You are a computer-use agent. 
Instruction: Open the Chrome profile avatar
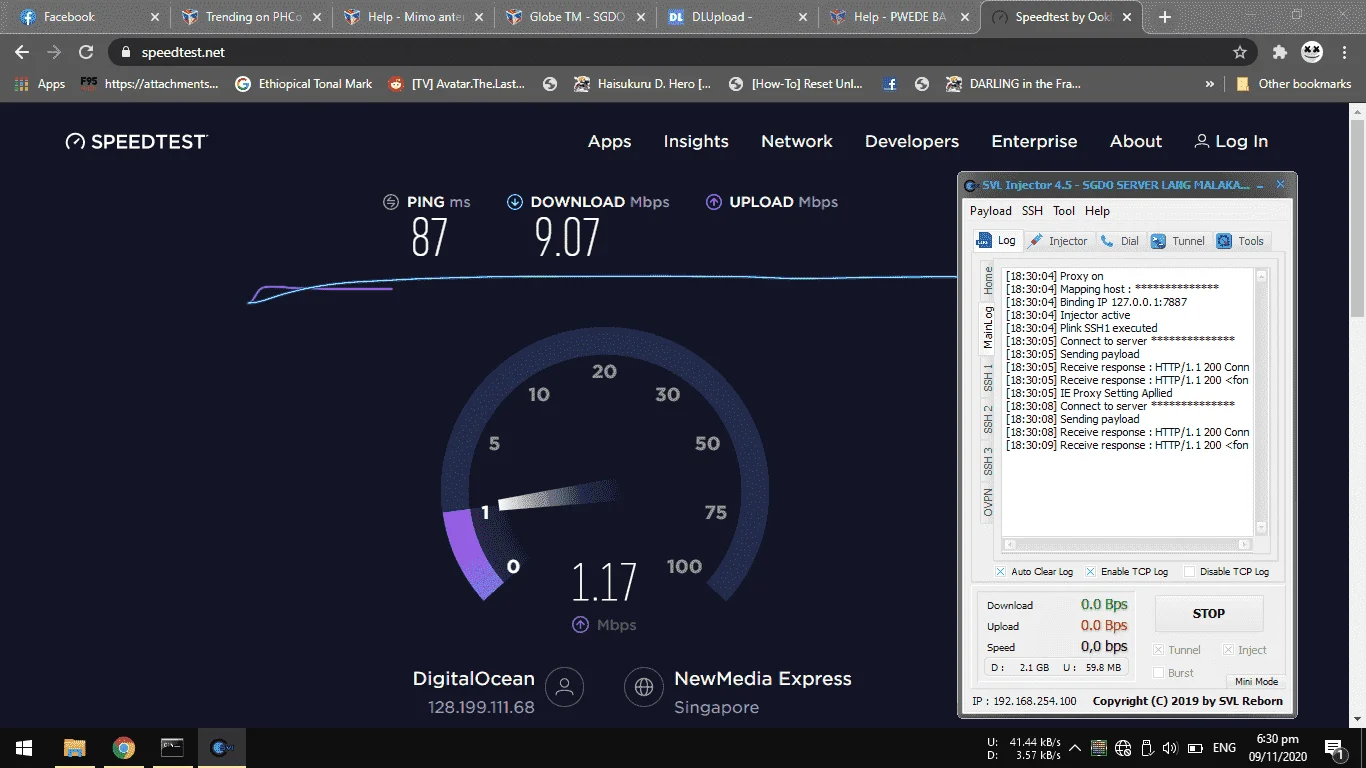click(x=1312, y=52)
